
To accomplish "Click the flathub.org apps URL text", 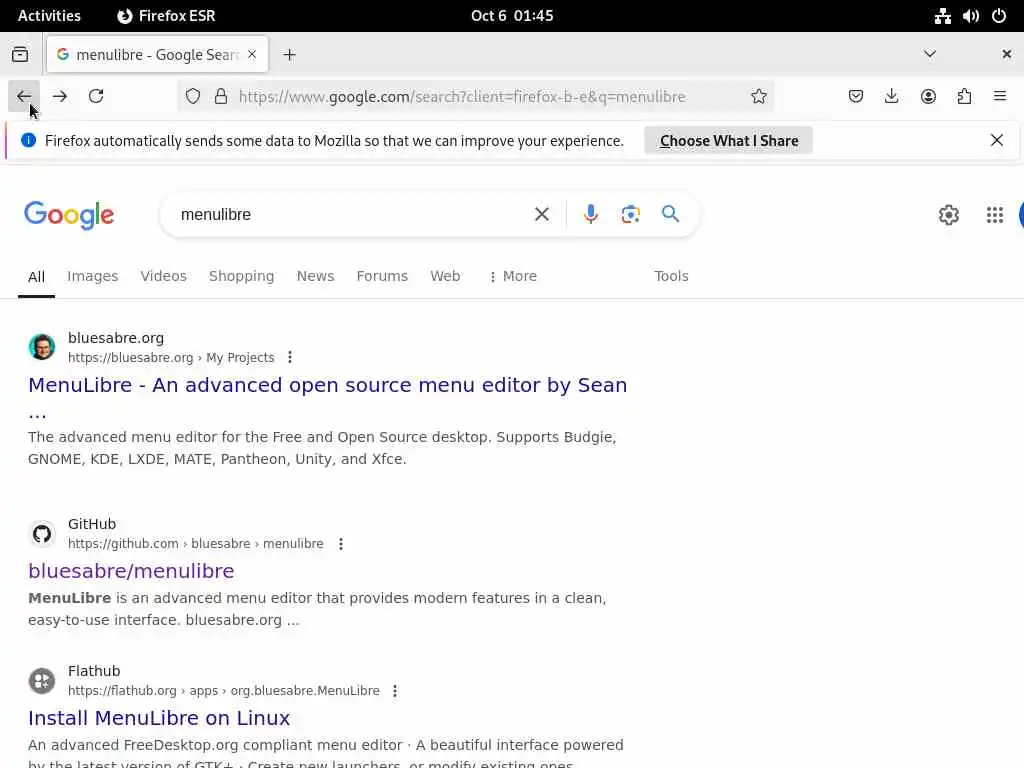I will tap(224, 691).
